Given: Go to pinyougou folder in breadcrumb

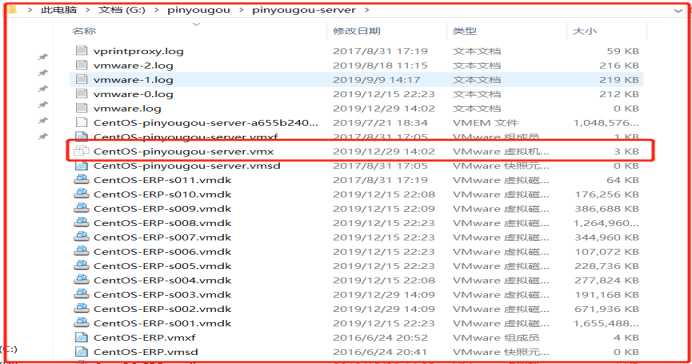Looking at the screenshot, I should point(199,10).
